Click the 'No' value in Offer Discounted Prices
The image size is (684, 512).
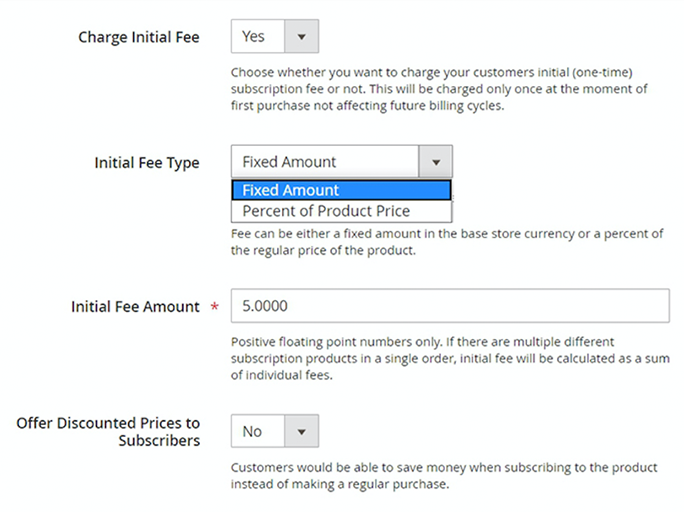click(252, 432)
